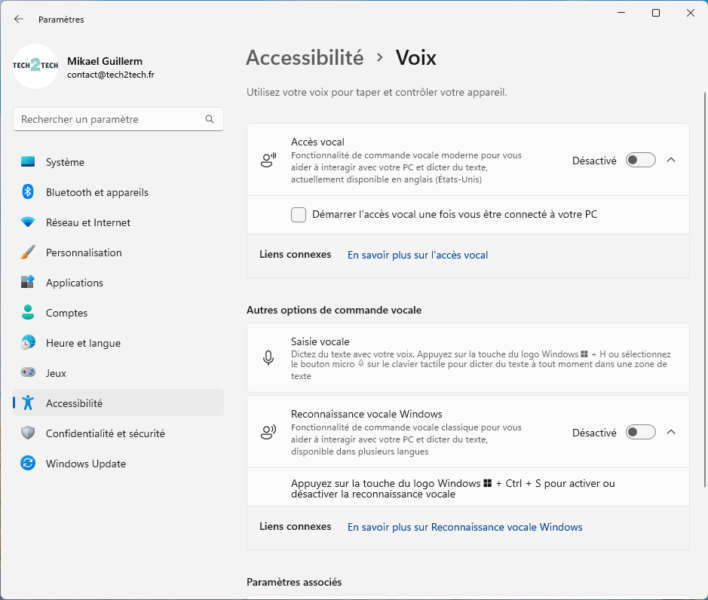Viewport: 708px width, 600px height.
Task: Open the Comptes settings page
Action: [x=66, y=313]
